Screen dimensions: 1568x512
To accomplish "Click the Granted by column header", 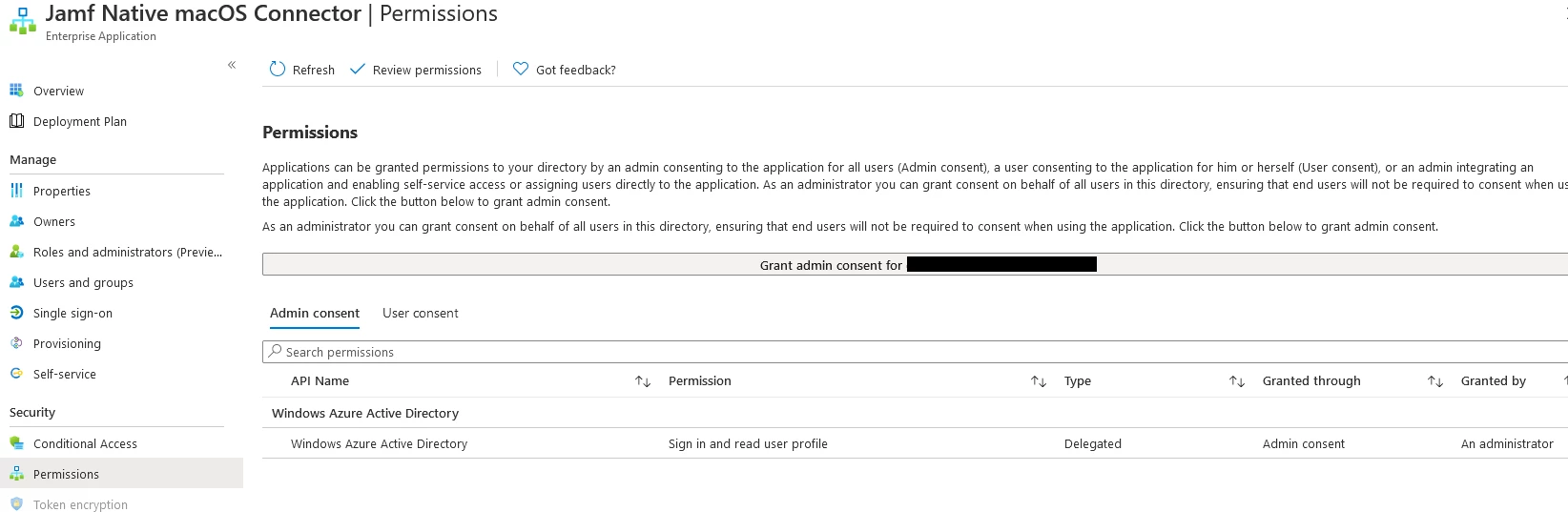I will click(x=1494, y=380).
